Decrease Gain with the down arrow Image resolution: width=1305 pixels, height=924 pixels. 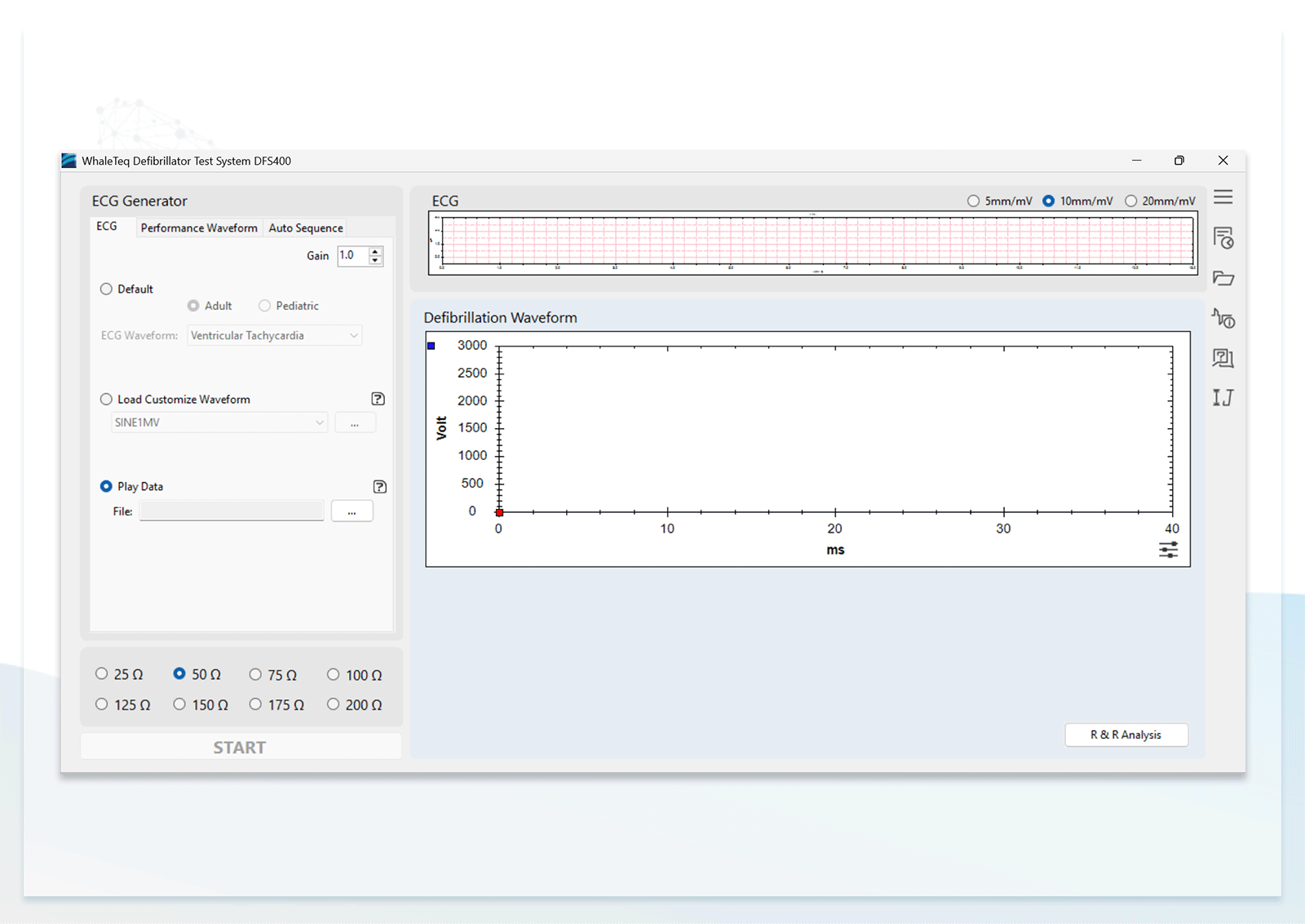tap(375, 260)
